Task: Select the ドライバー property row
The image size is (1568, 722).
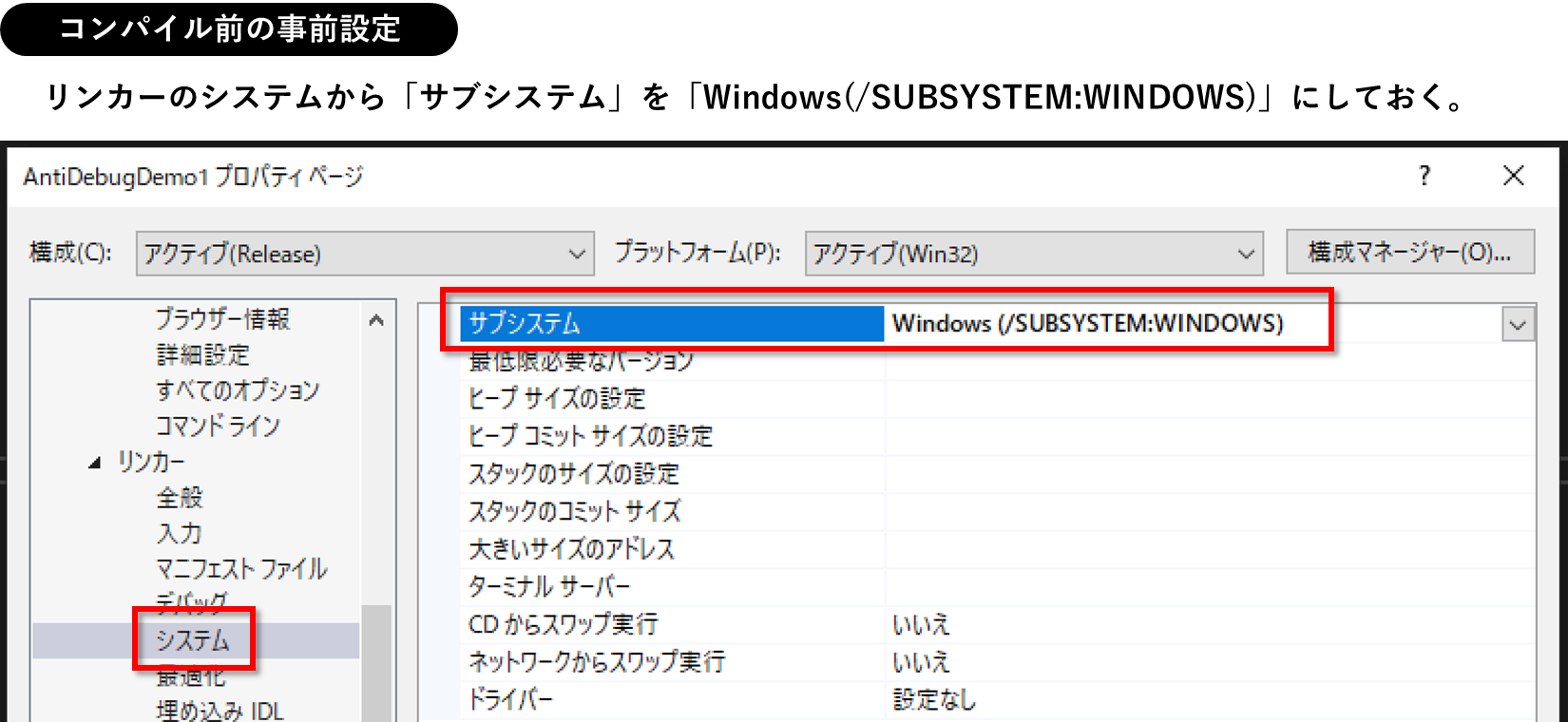Action: 997,700
